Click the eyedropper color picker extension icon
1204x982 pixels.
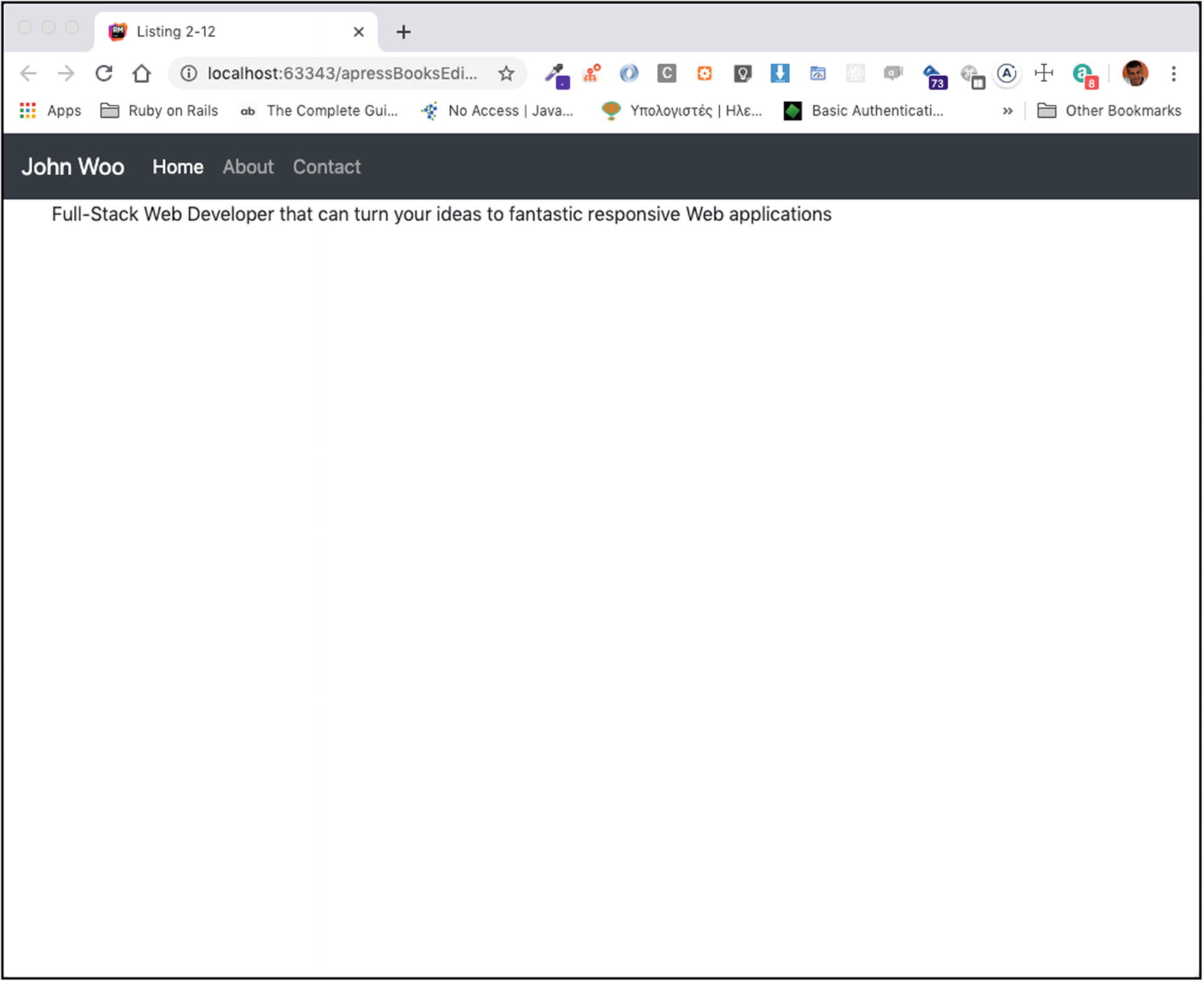(556, 75)
